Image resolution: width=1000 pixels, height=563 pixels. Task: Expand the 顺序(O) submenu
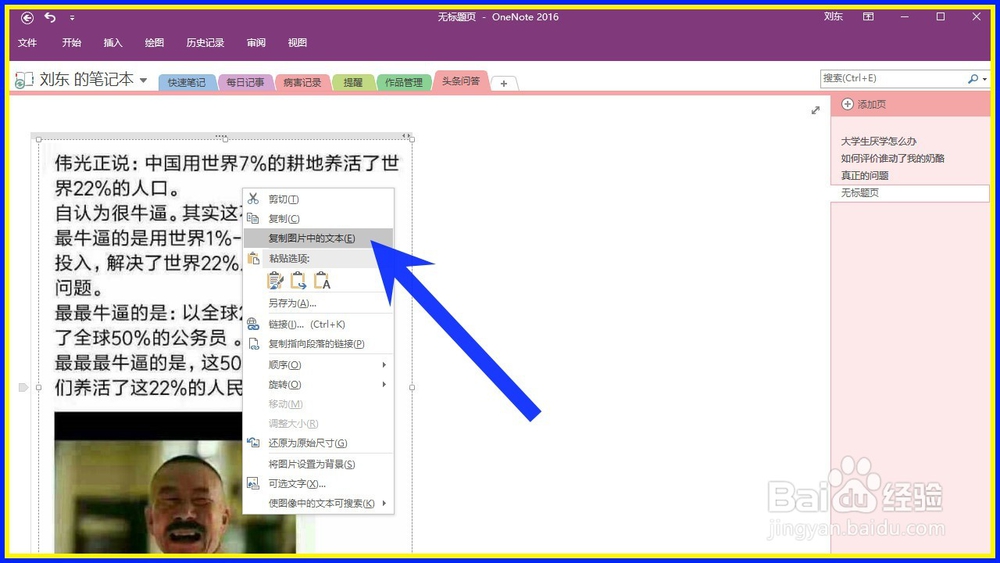(x=318, y=365)
